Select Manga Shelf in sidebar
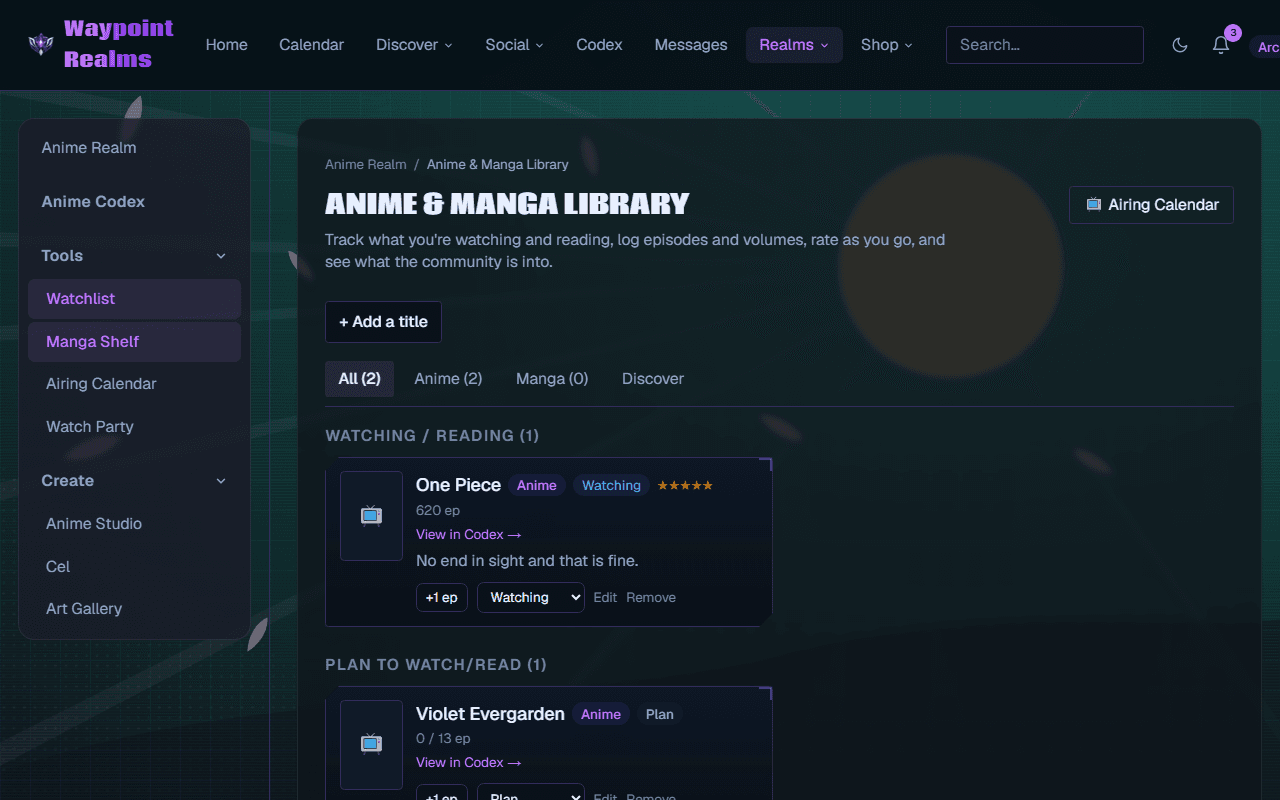The image size is (1280, 800). pyautogui.click(x=134, y=342)
